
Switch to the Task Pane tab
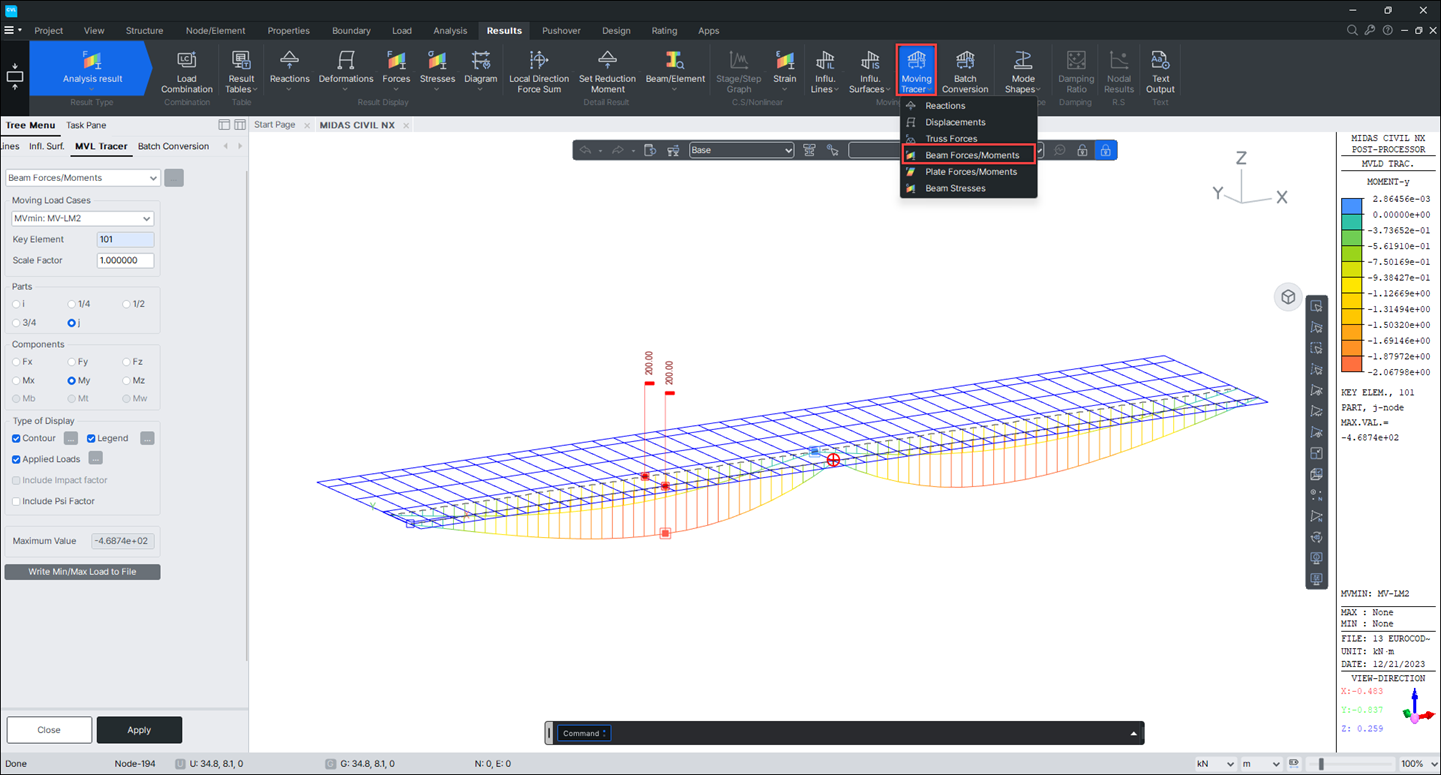click(x=86, y=125)
